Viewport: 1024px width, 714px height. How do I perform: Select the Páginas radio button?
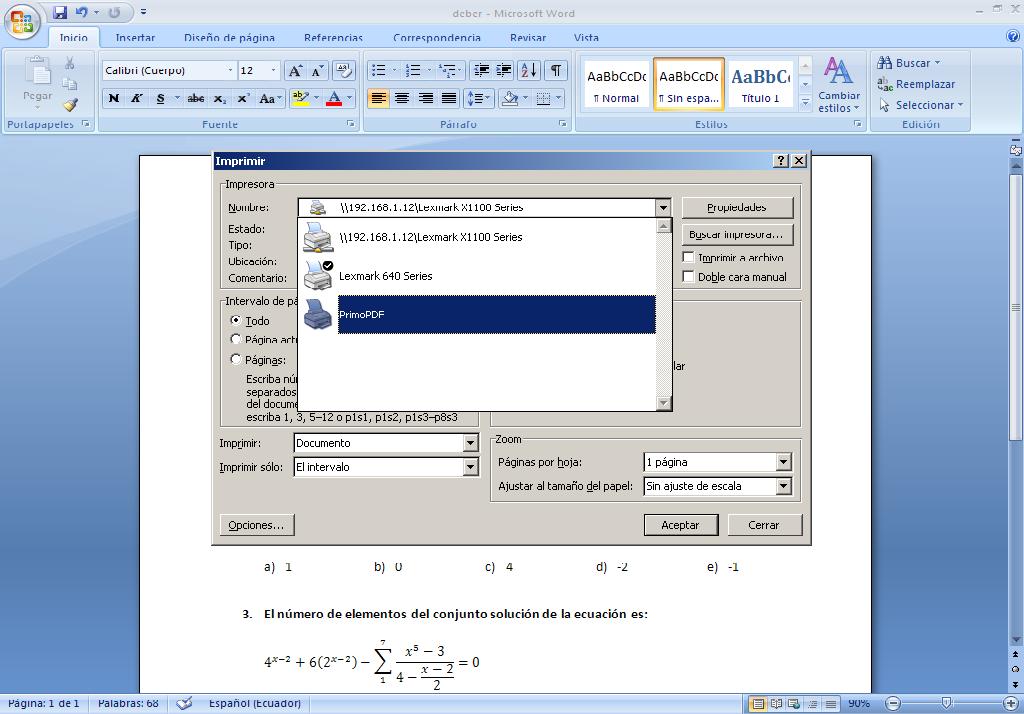pos(236,359)
